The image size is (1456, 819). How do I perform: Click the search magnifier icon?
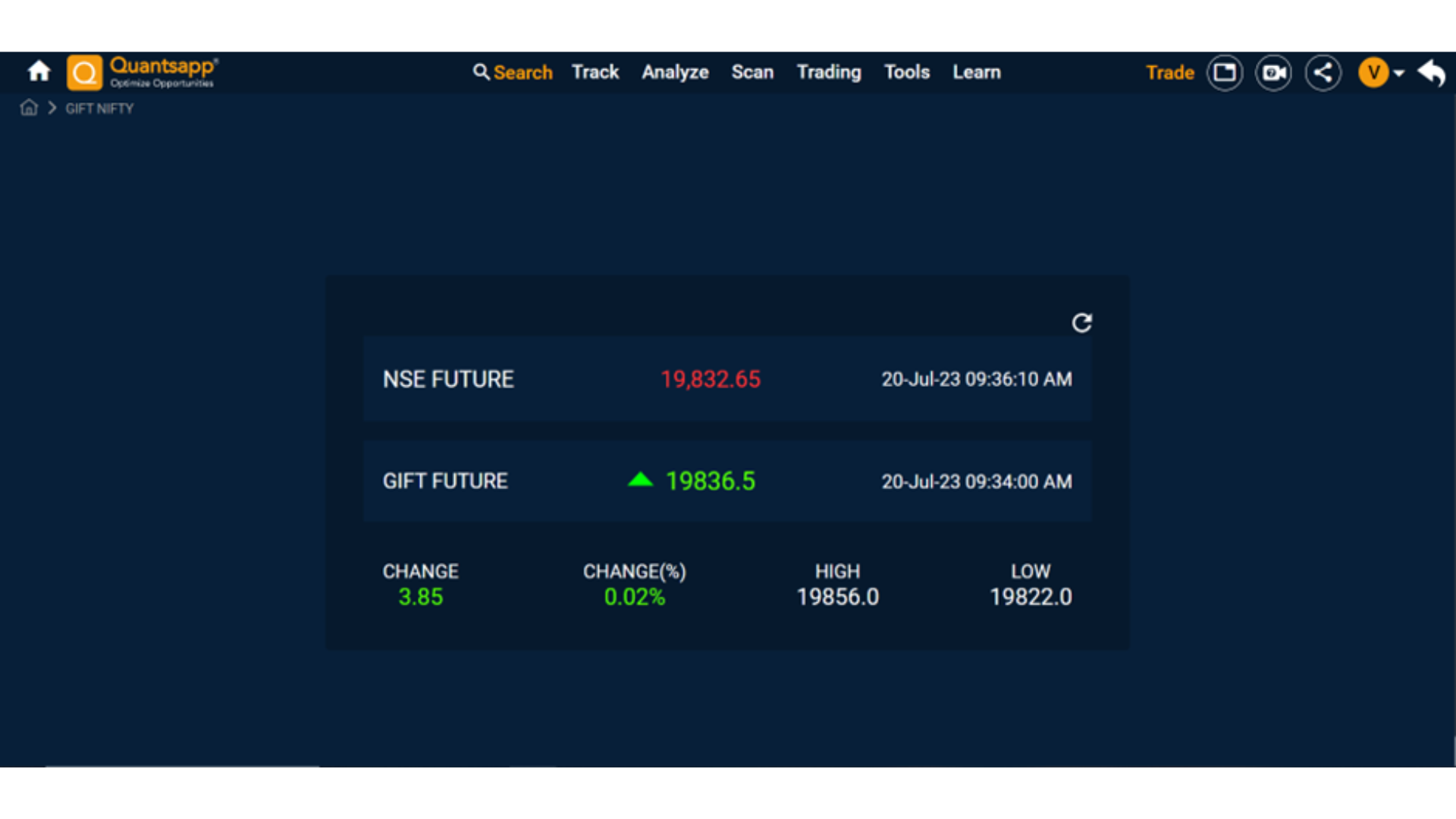[481, 72]
